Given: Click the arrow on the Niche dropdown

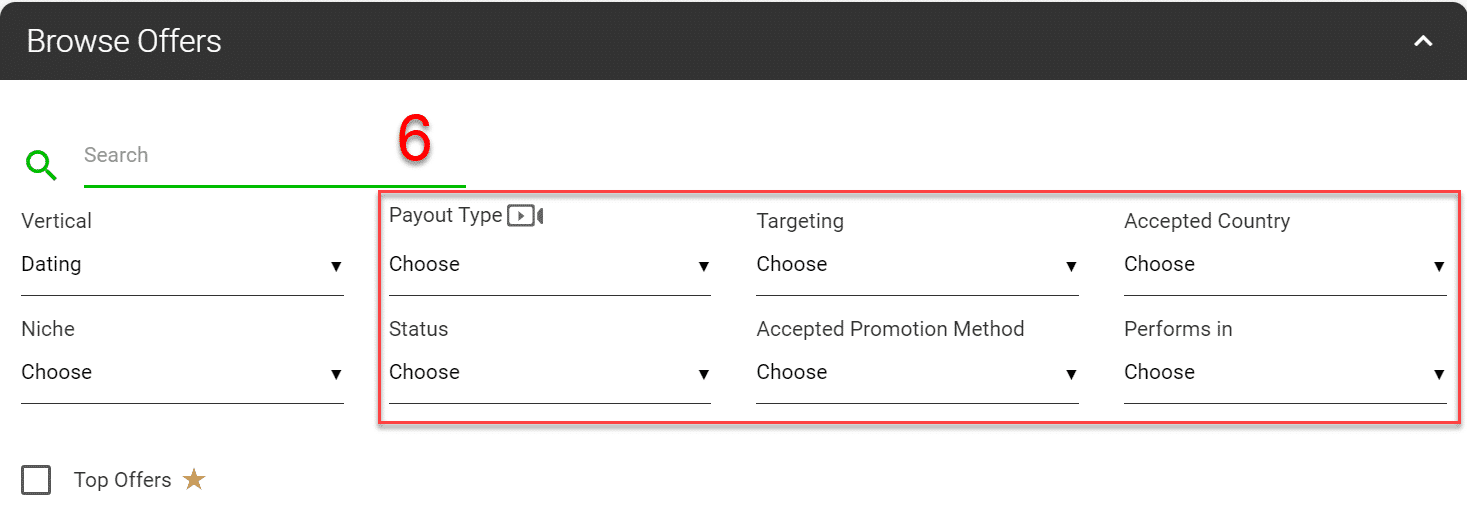Looking at the screenshot, I should tap(336, 374).
